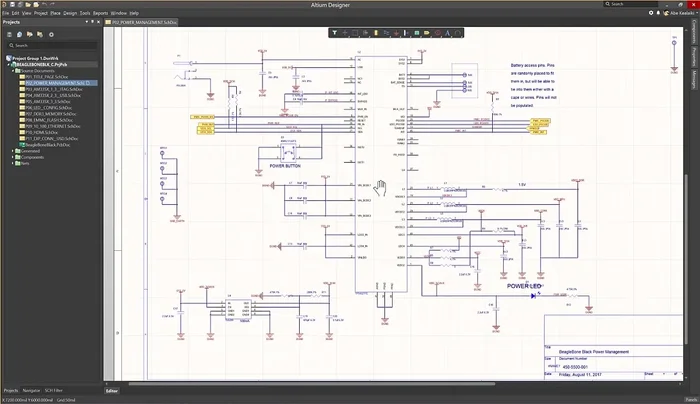Image resolution: width=700 pixels, height=404 pixels.
Task: Click the Search field in Projects panel
Action: (x=50, y=45)
